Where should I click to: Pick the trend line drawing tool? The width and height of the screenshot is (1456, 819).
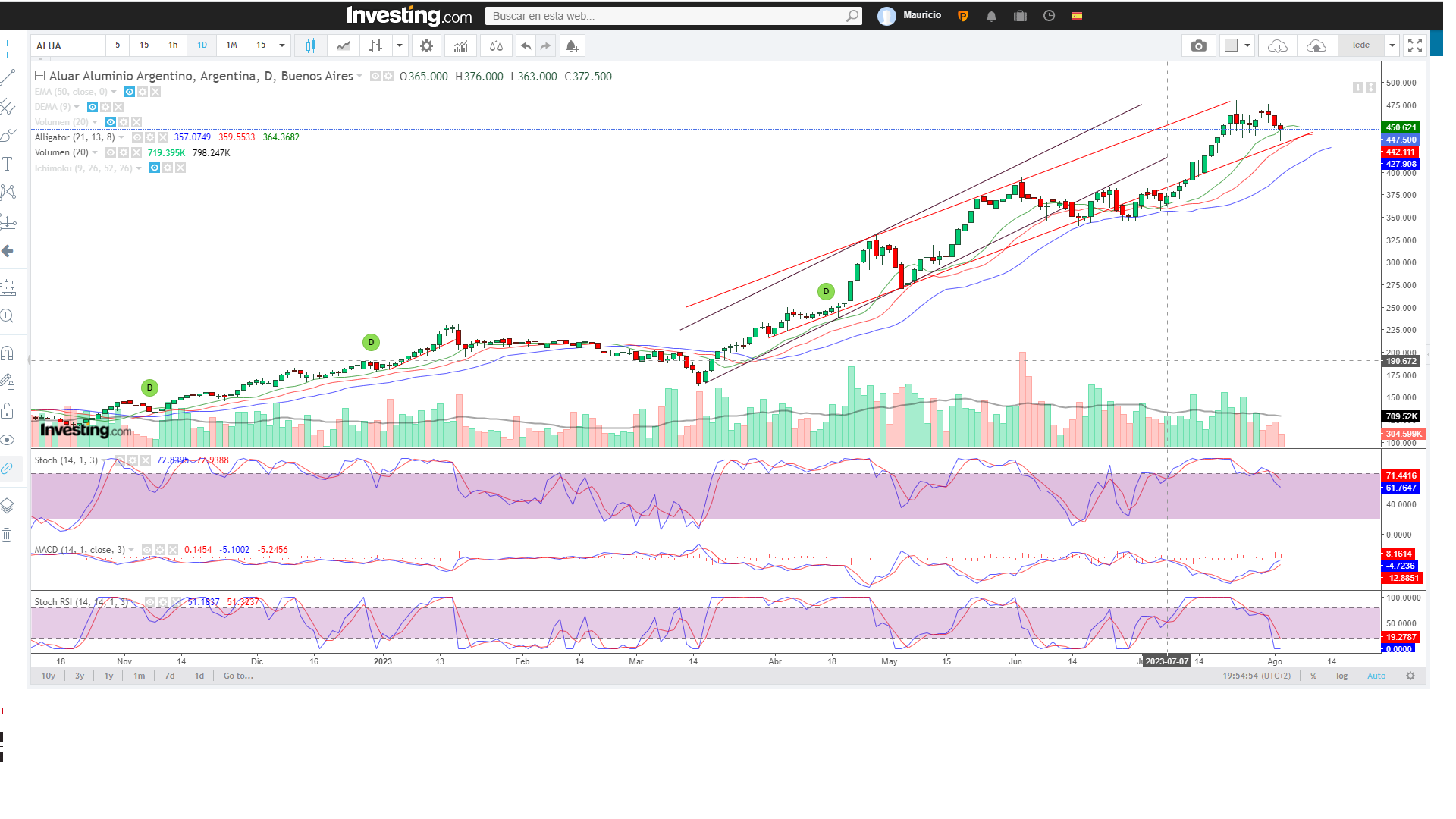[8, 77]
